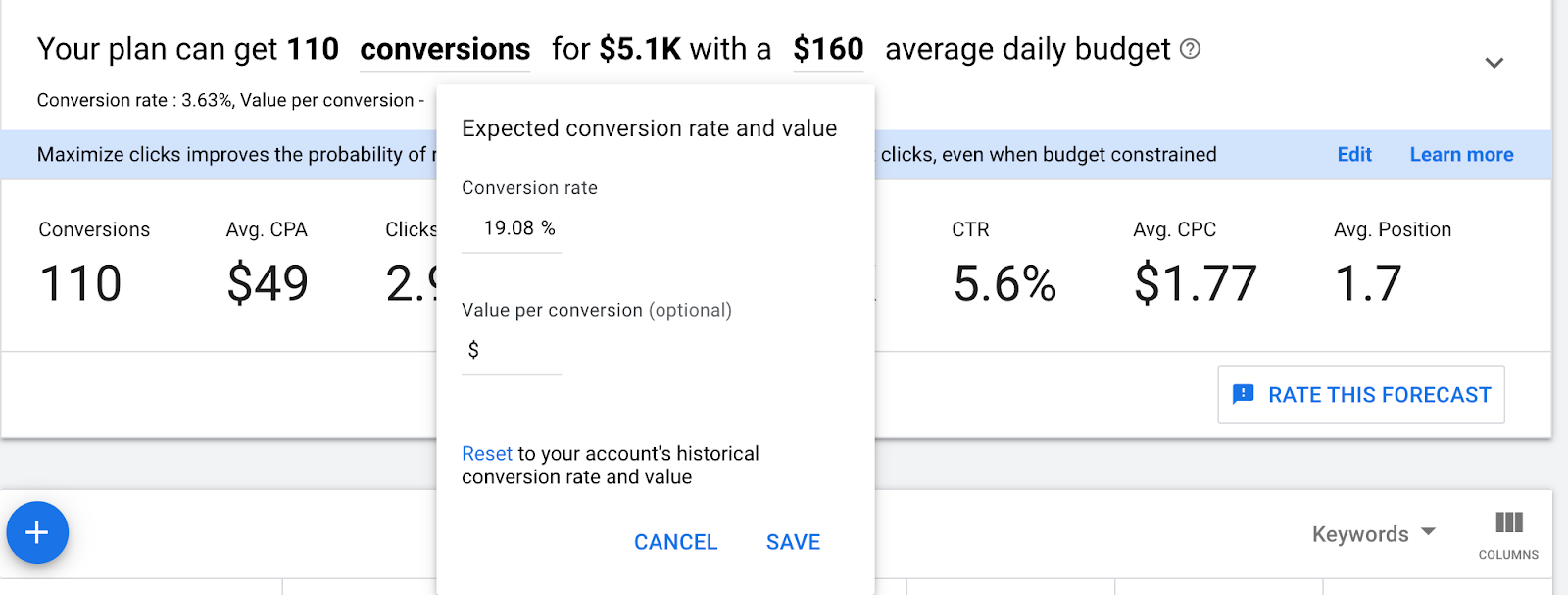Open the Columns icon
The height and width of the screenshot is (595, 1568).
point(1508,534)
